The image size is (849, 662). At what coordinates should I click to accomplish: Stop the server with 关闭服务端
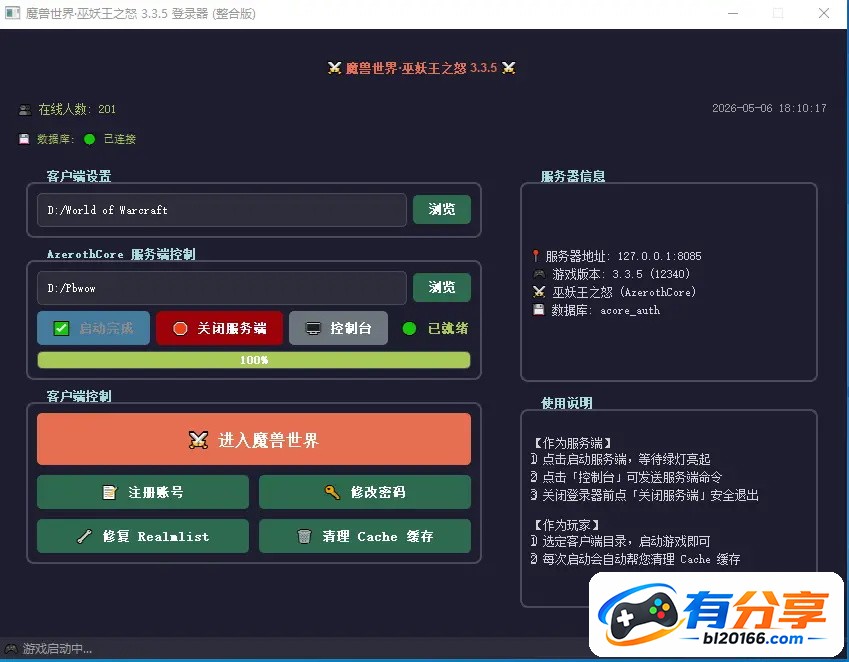click(x=219, y=328)
